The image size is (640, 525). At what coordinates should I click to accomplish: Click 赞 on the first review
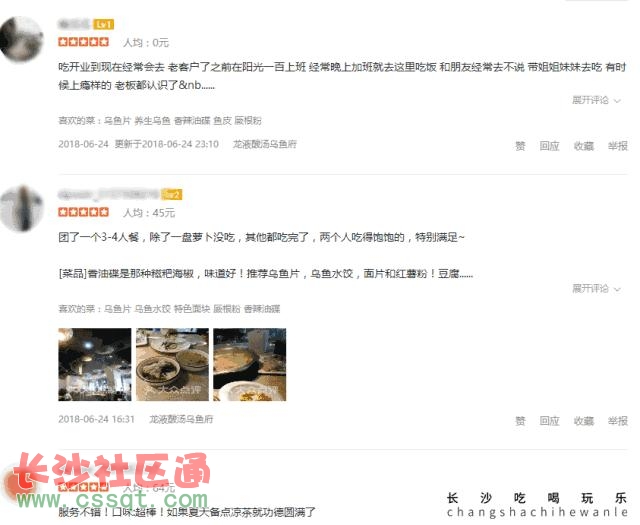520,146
